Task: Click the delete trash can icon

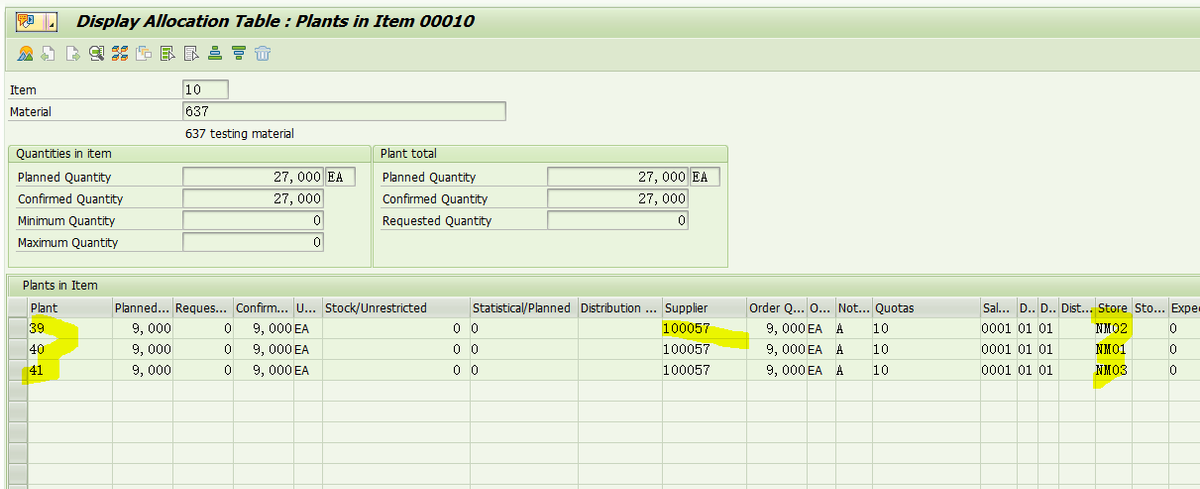Action: (263, 53)
